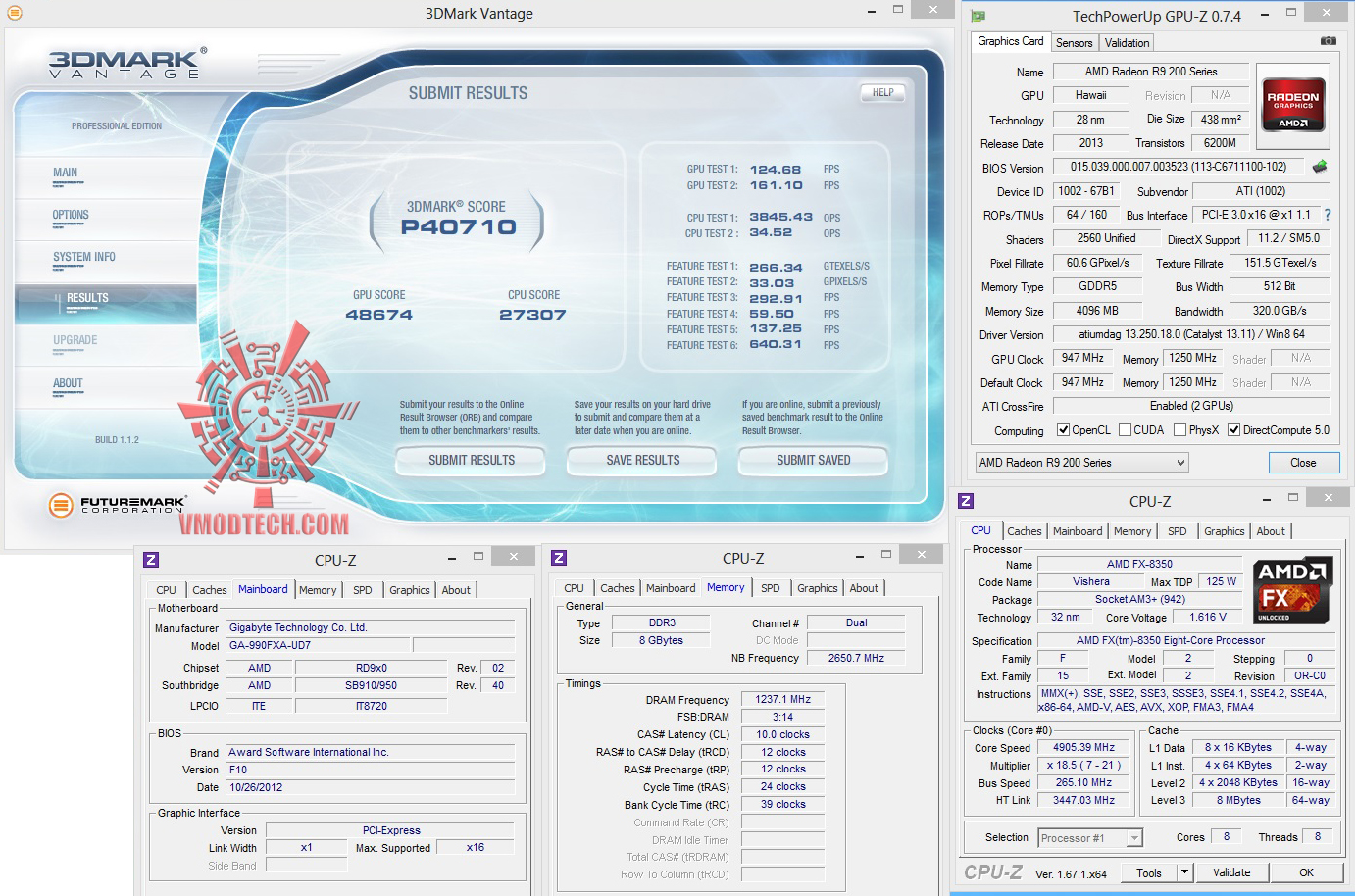Click the Close button in GPU-Z
This screenshot has height=896, width=1355.
point(1303,463)
